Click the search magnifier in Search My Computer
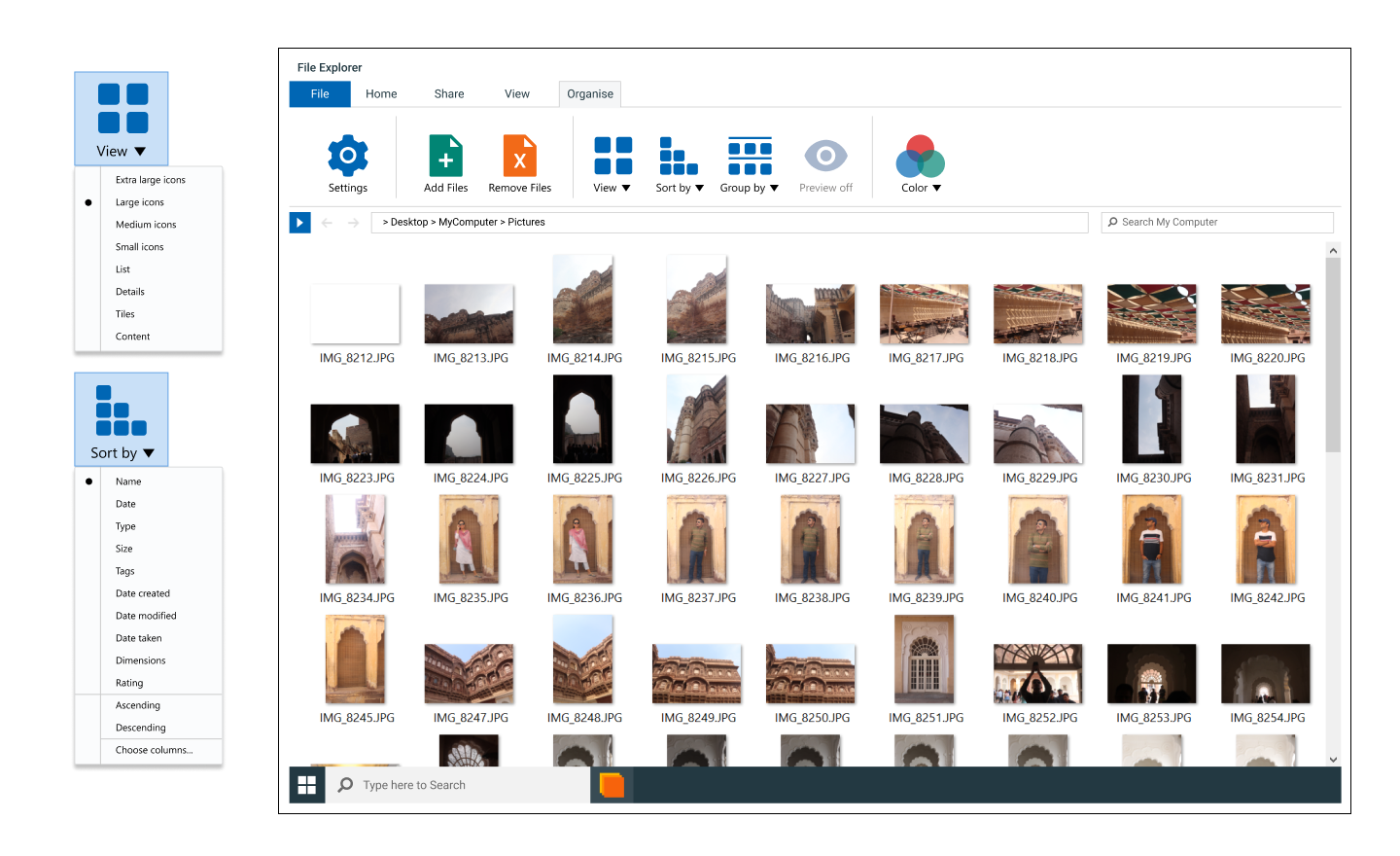 [x=1112, y=222]
